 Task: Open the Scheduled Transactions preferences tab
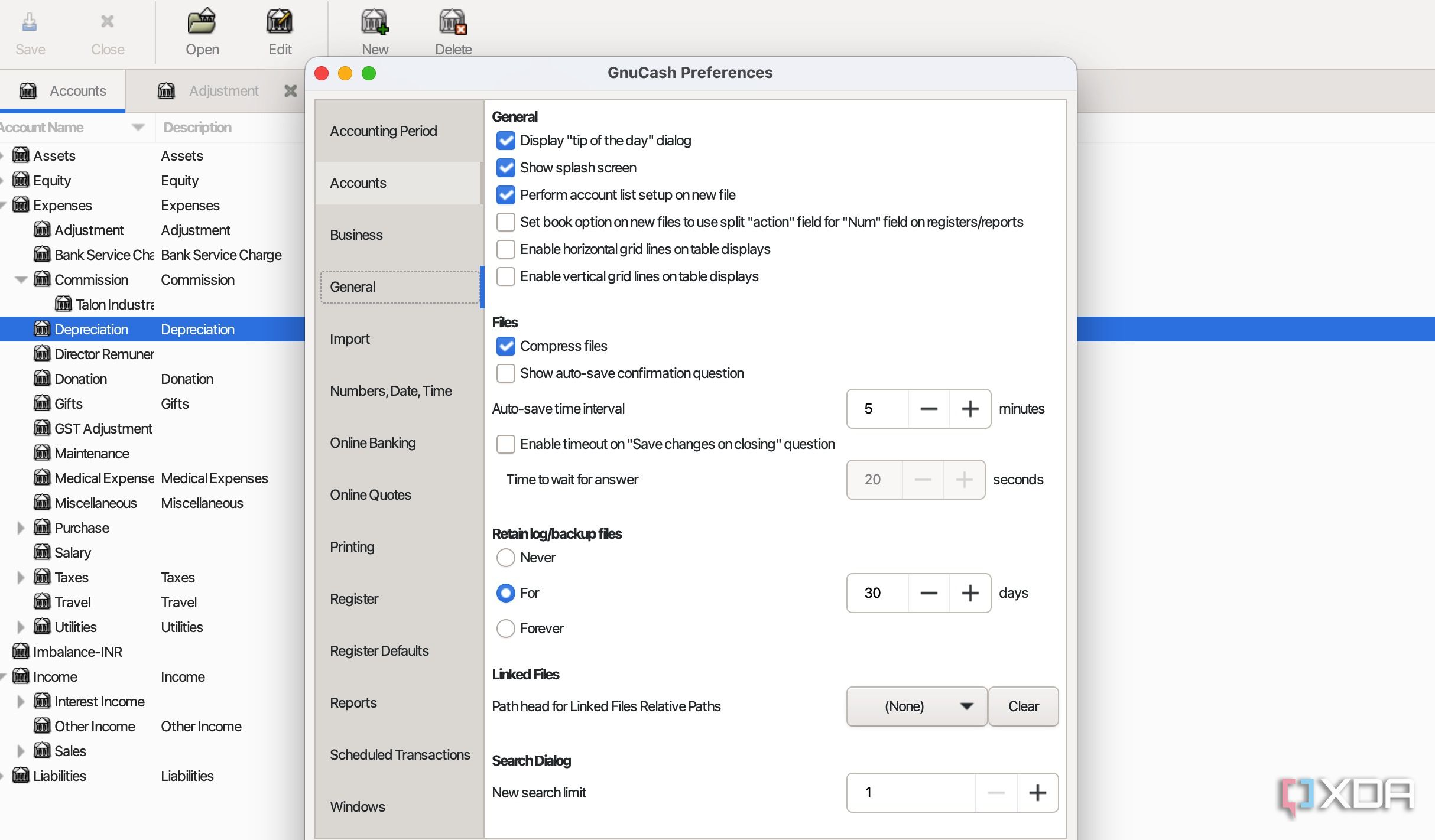pyautogui.click(x=400, y=755)
